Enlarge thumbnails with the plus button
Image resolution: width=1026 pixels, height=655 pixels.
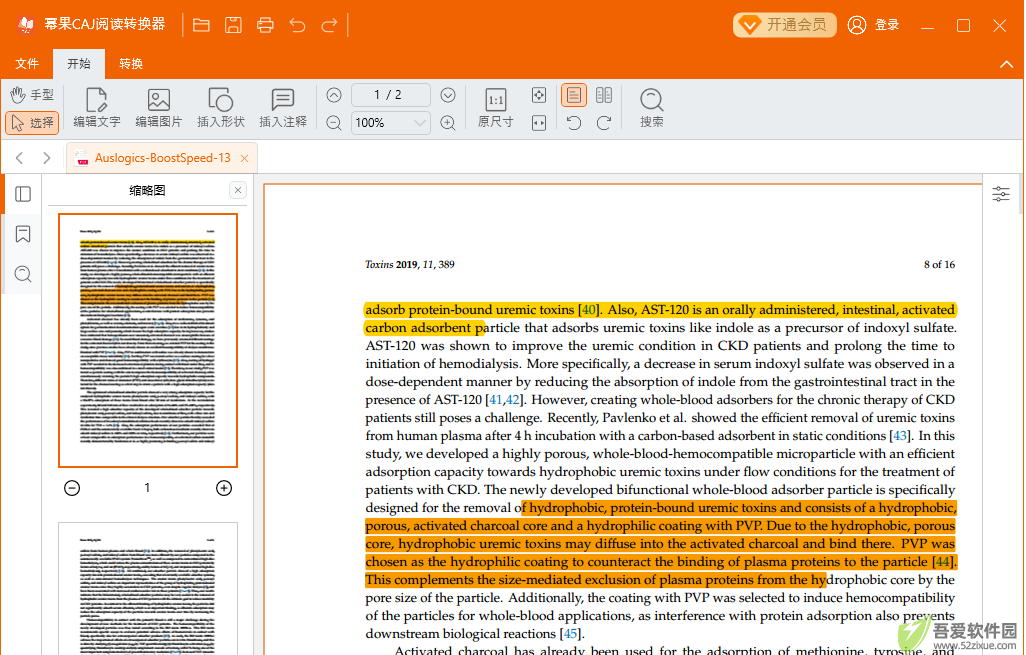[x=224, y=488]
